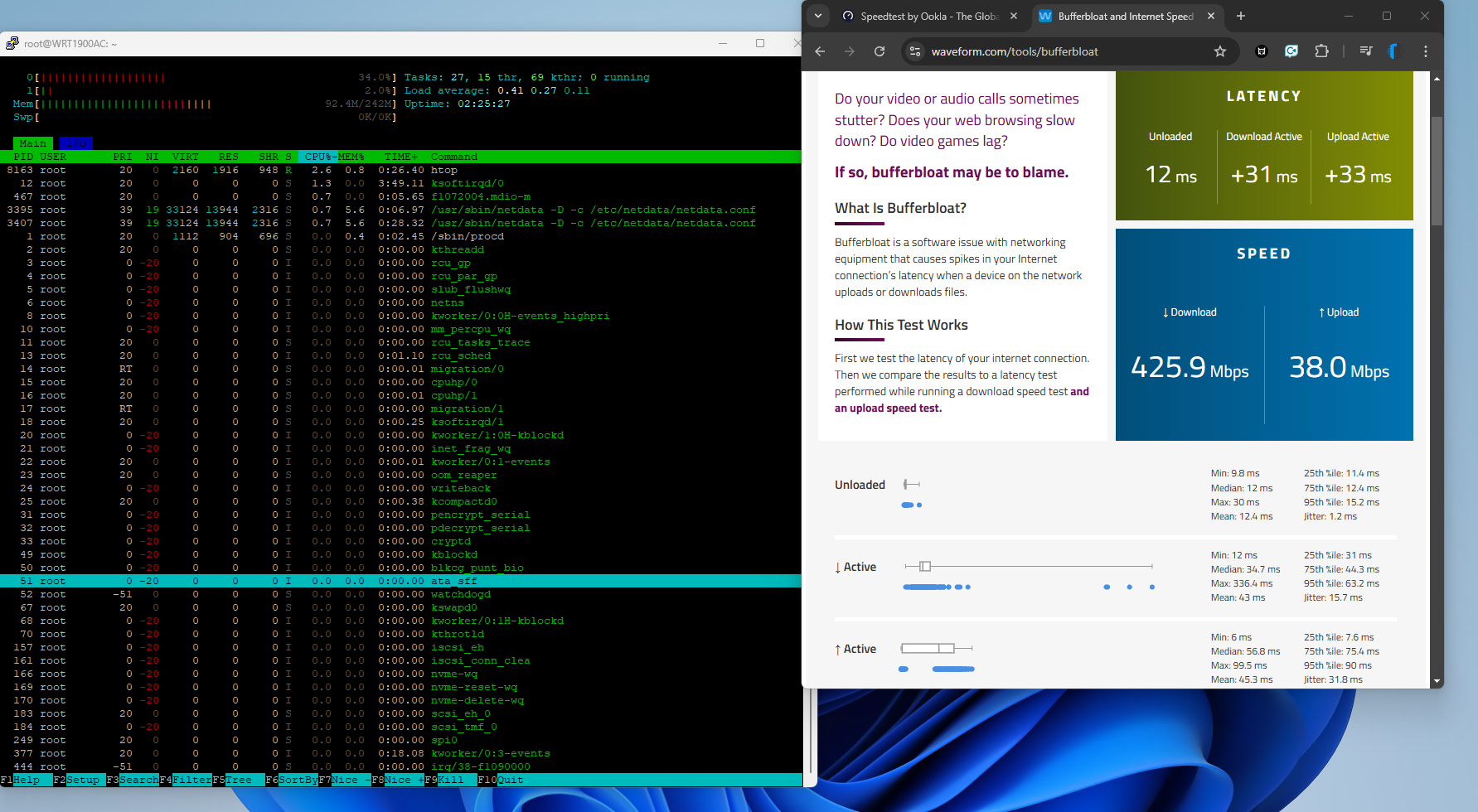Select the watchdogd process row
This screenshot has height=812, width=1478.
400,594
